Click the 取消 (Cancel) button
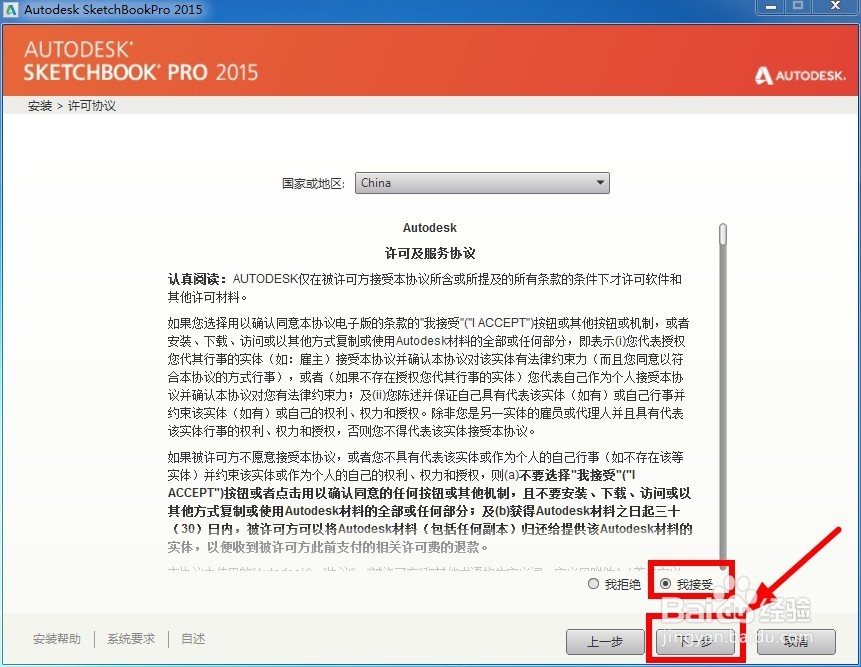 [796, 641]
